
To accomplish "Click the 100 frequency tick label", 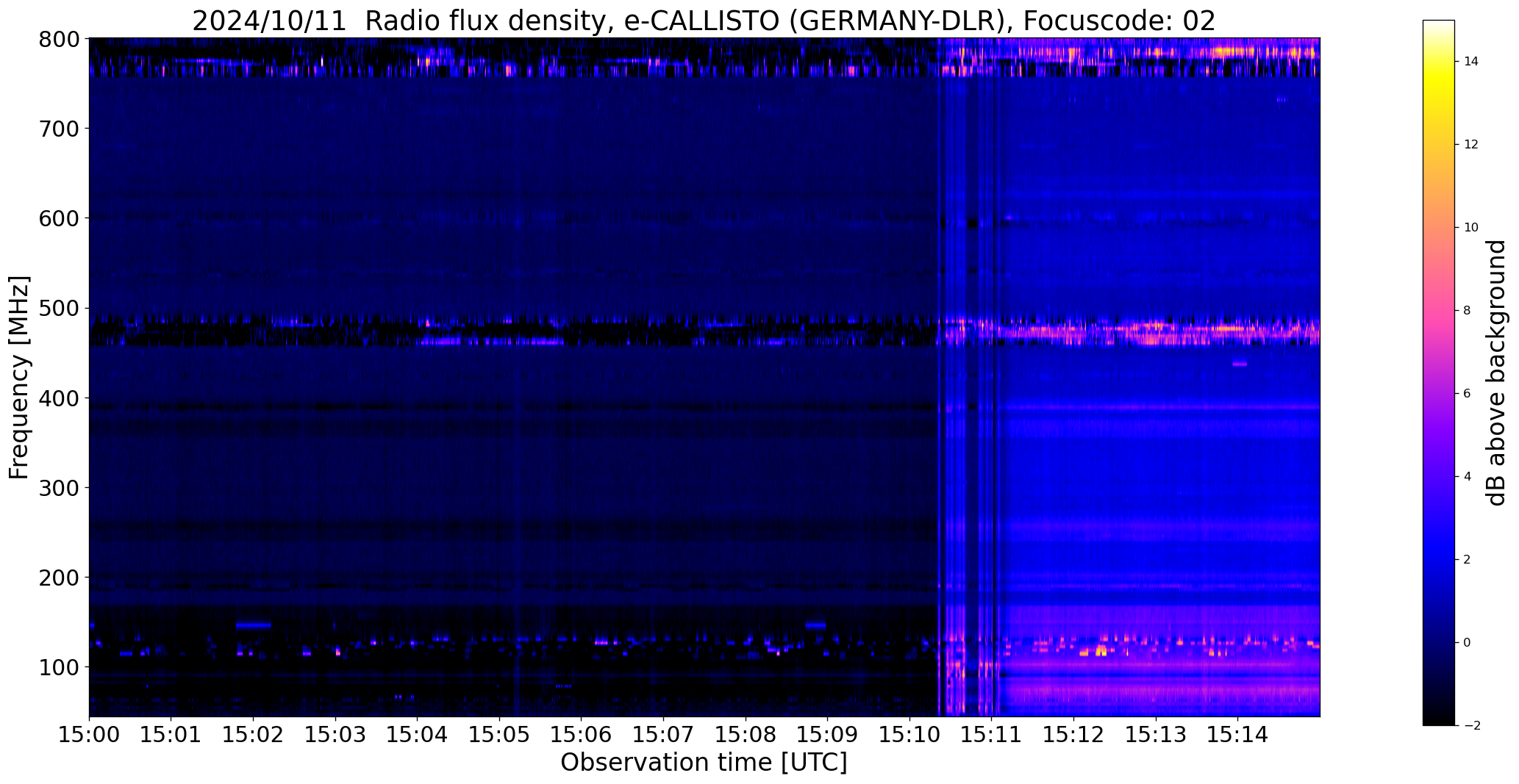I will tap(58, 667).
